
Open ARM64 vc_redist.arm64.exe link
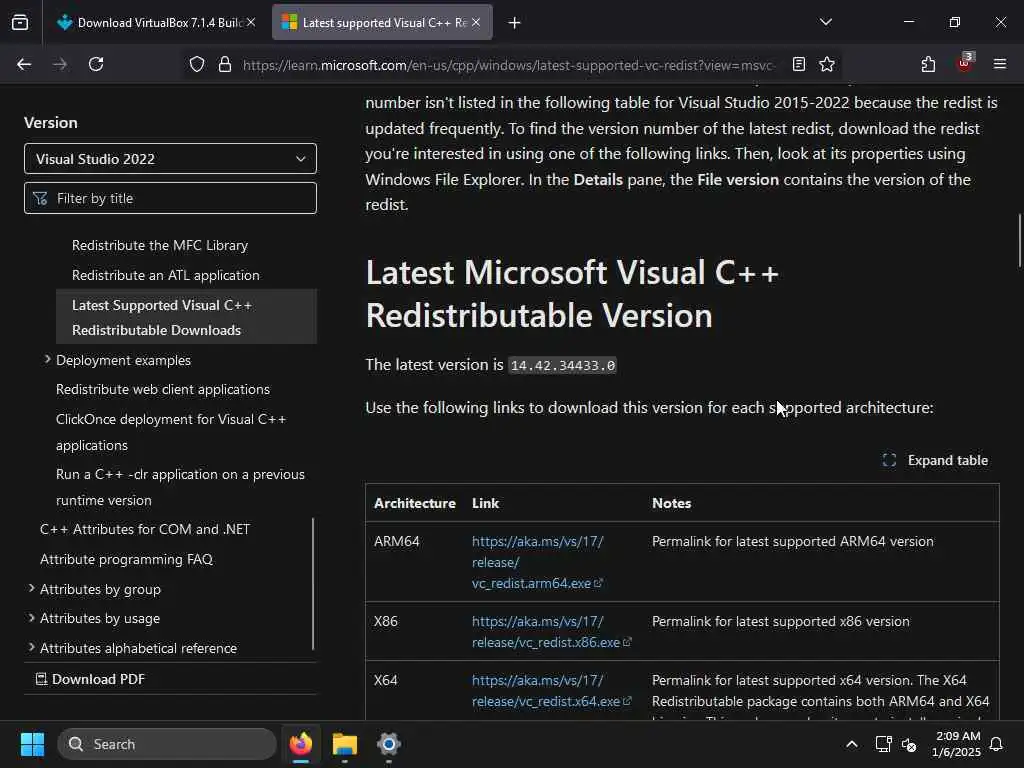point(537,562)
